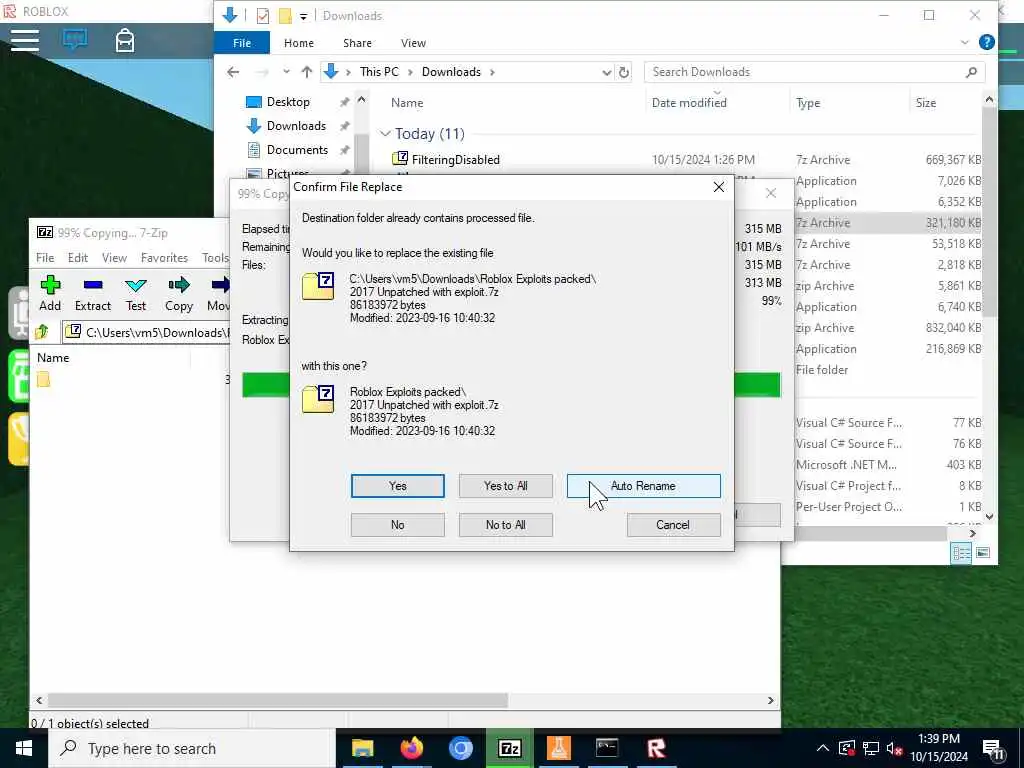Switch Explorer to large icons view
The width and height of the screenshot is (1024, 768).
click(983, 553)
